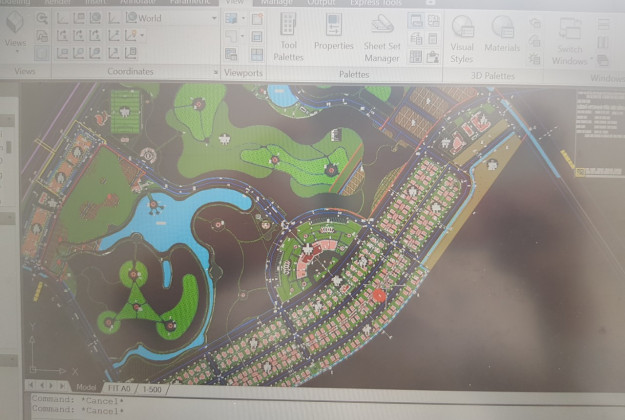Click the red marker in the drawing
Screen dimensions: 625x420
click(379, 294)
